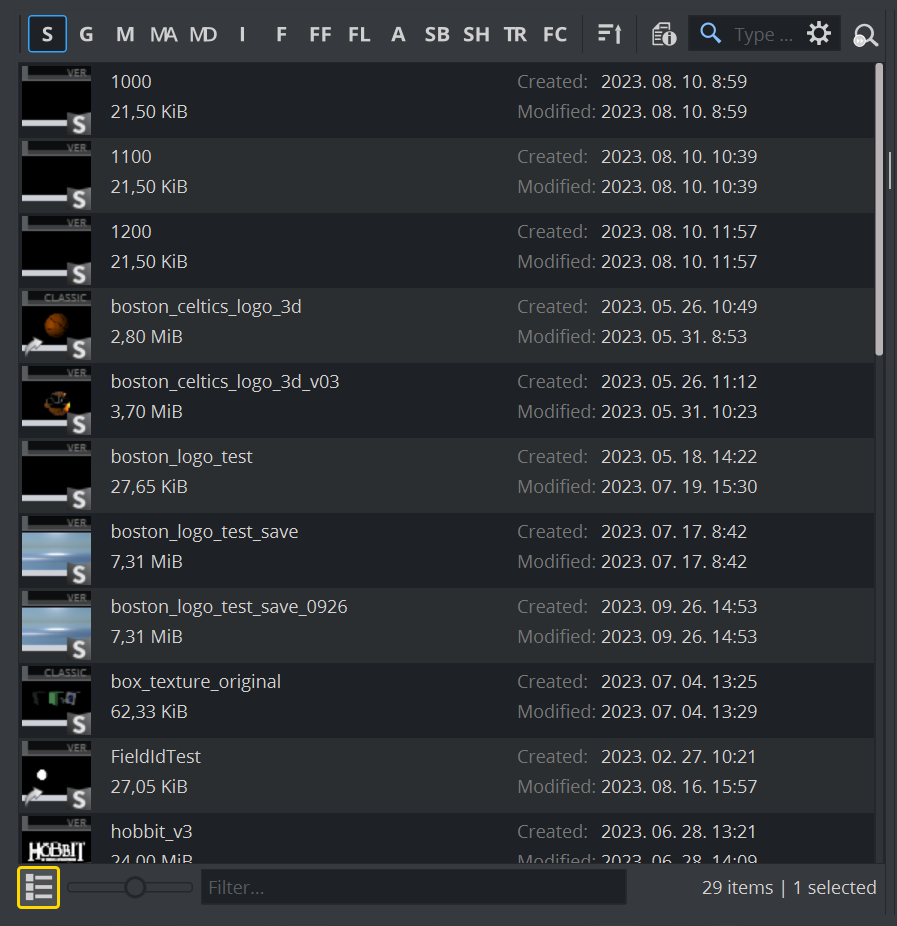The image size is (897, 926).
Task: Choose the A (Audio) asset type icon
Action: [x=398, y=35]
